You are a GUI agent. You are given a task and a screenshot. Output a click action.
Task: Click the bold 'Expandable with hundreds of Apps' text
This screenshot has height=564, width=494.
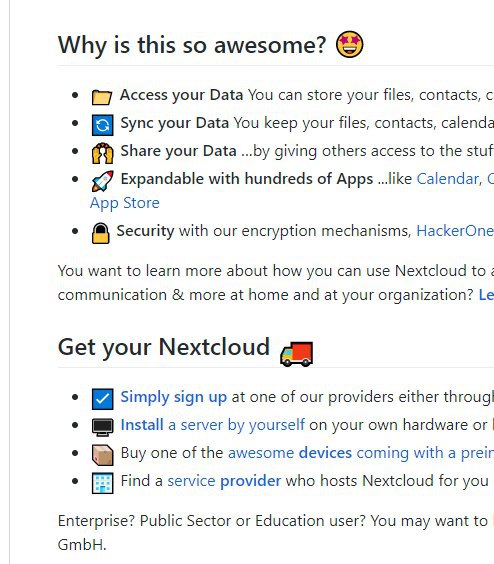(x=247, y=179)
